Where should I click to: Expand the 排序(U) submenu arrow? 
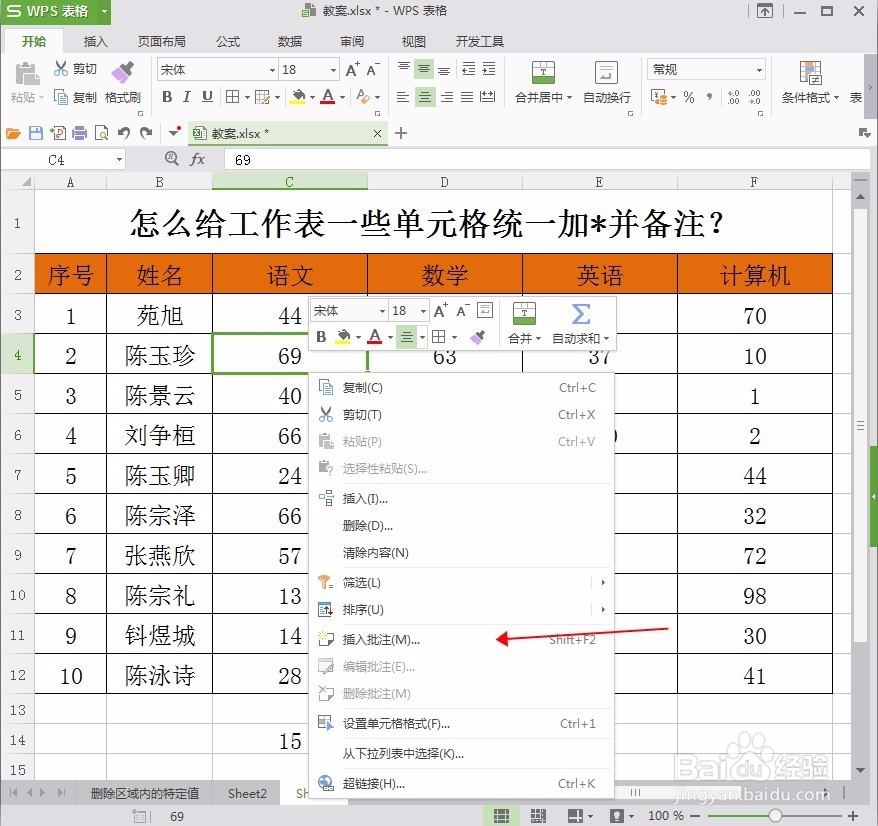pos(603,609)
